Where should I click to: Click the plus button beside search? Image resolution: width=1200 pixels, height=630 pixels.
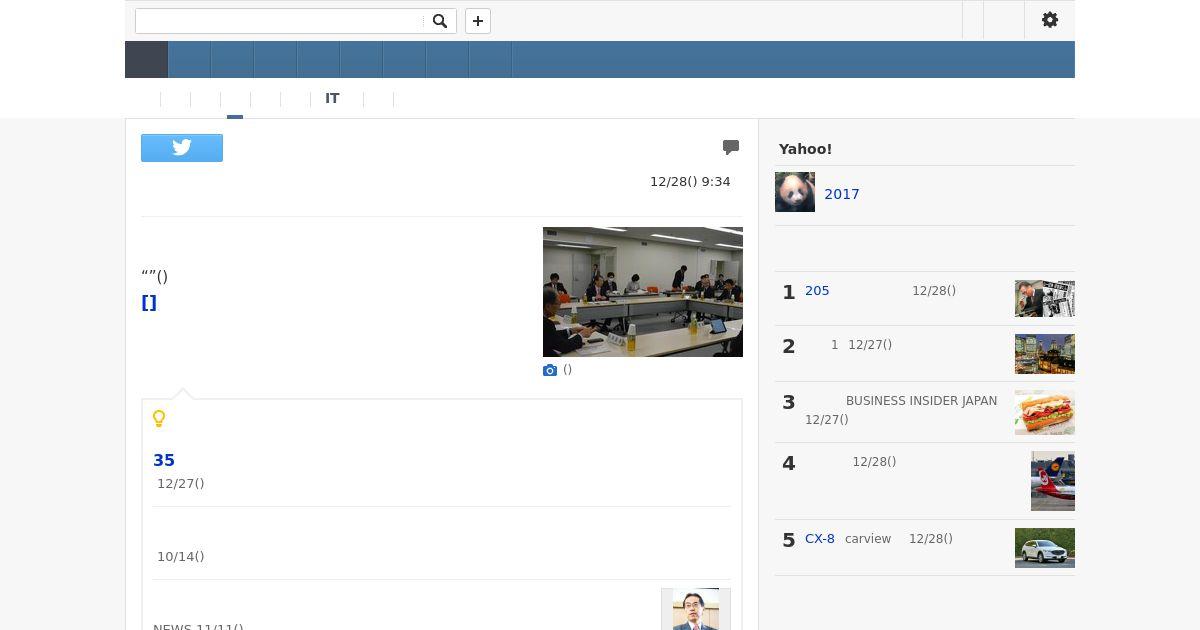[x=478, y=21]
